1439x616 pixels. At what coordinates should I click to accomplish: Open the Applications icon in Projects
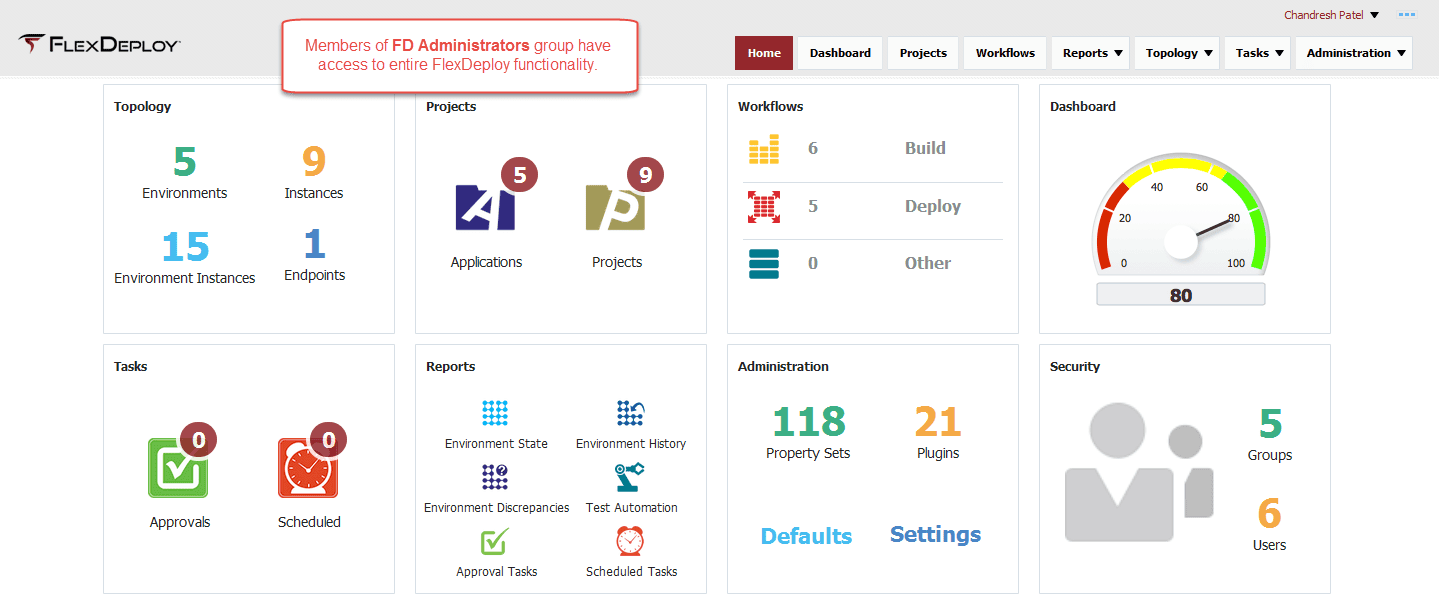[x=487, y=206]
